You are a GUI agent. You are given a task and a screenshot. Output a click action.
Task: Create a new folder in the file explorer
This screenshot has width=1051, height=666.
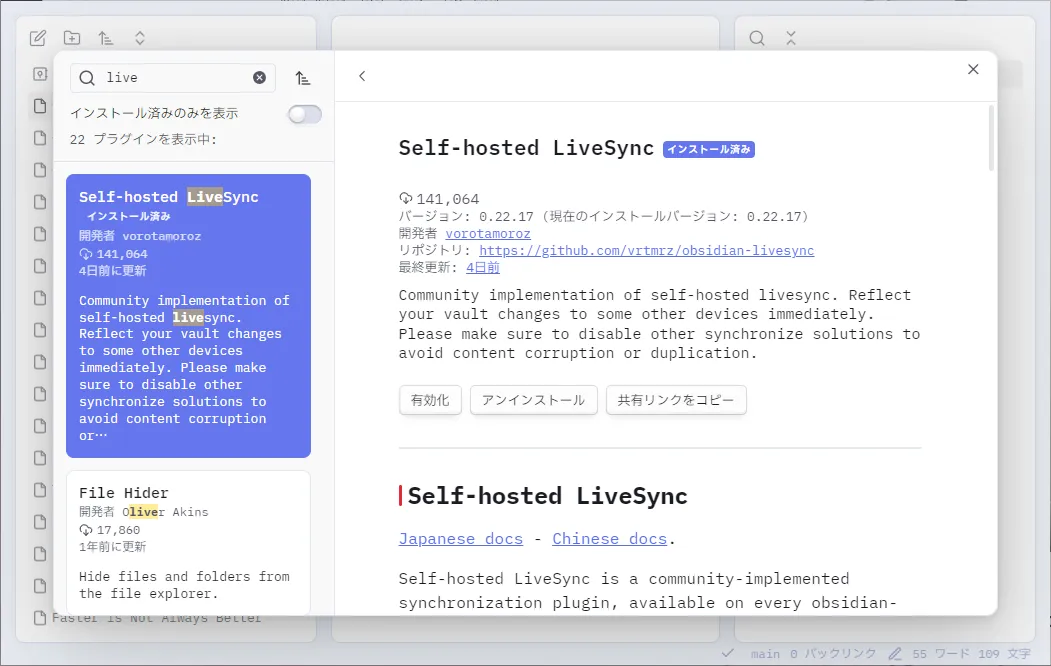(71, 37)
